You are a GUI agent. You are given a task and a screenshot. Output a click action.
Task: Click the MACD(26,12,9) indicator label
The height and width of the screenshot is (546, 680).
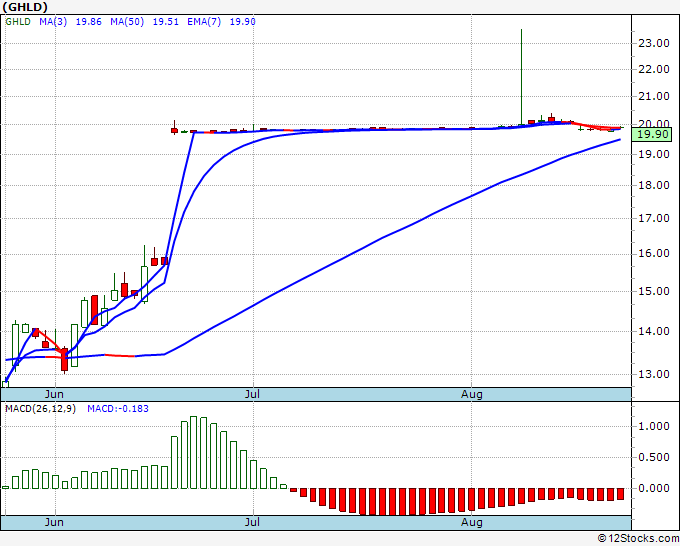pyautogui.click(x=40, y=409)
